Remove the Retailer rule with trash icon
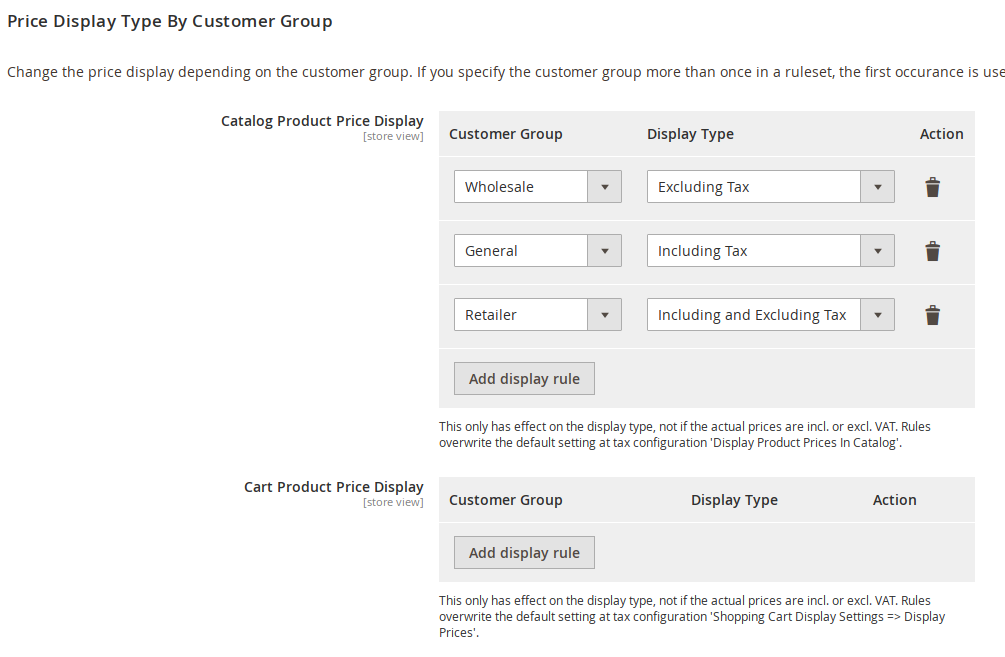The height and width of the screenshot is (657, 1005). point(932,315)
